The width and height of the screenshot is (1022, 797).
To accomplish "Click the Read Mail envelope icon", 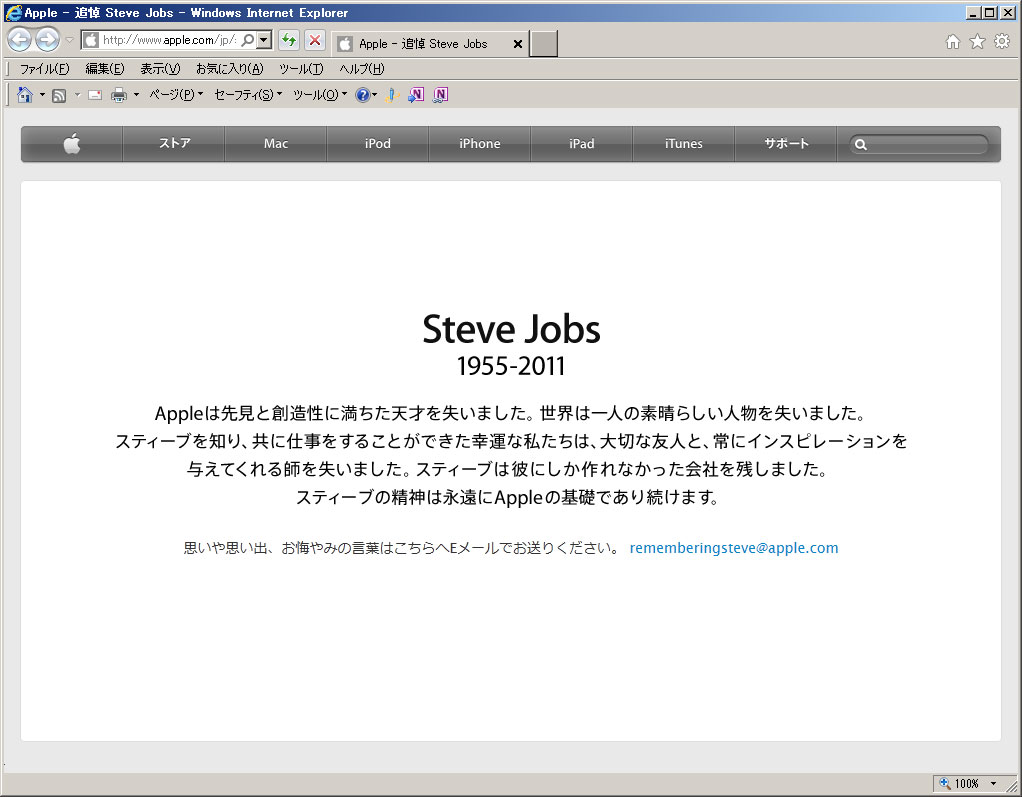I will 95,95.
